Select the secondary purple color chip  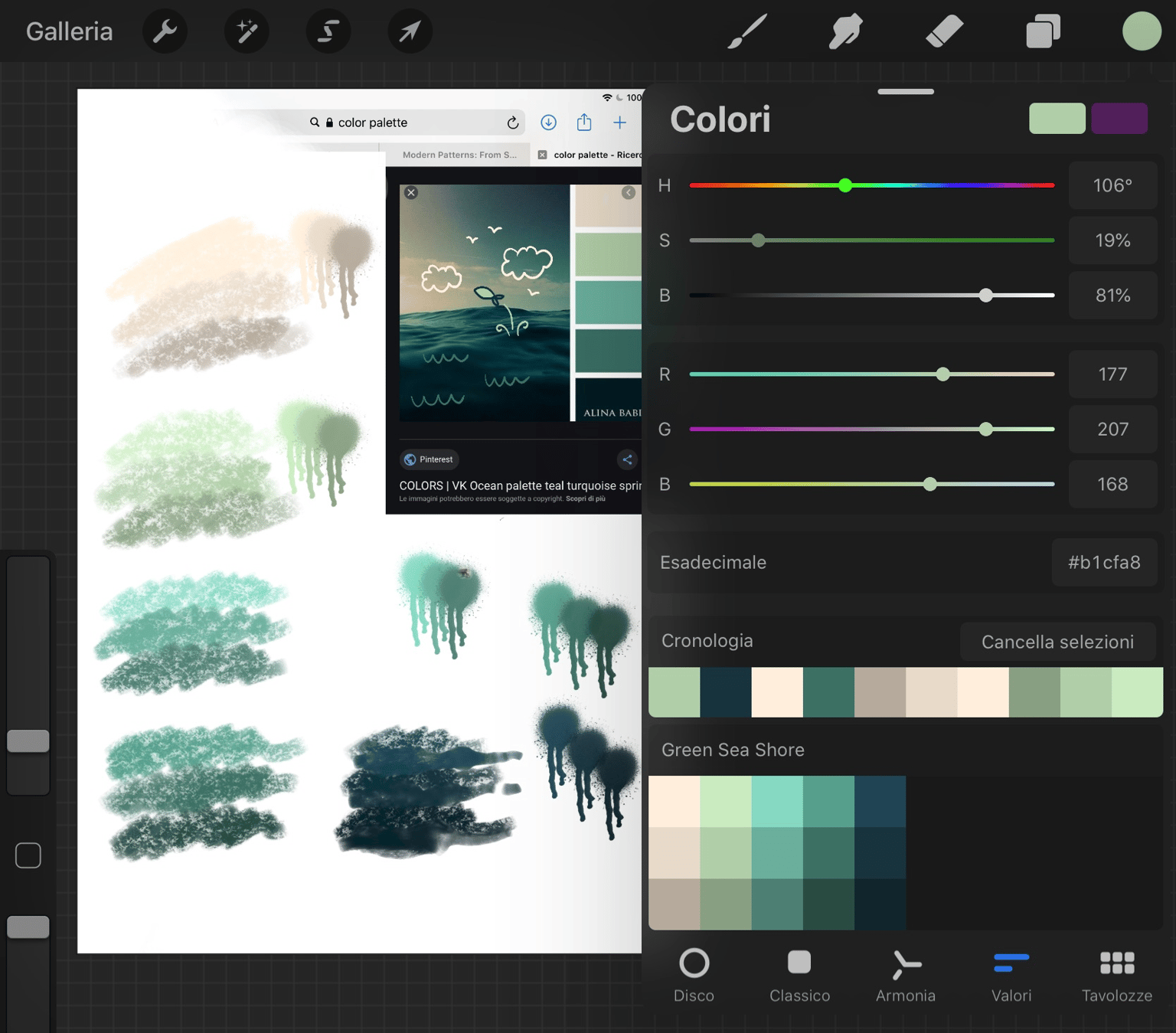click(1119, 119)
